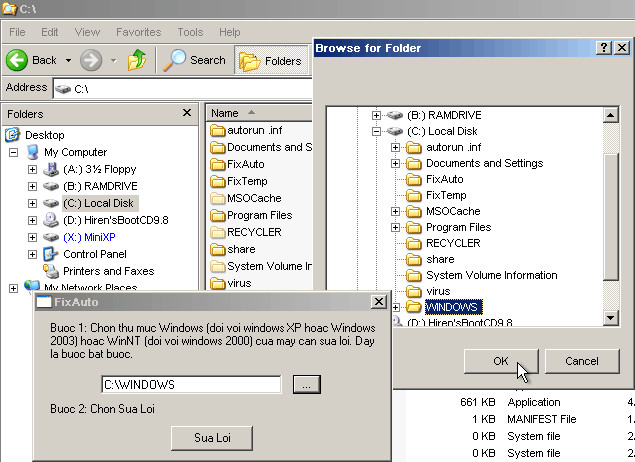Select virus folder in Browse for Folder tree
The width and height of the screenshot is (635, 462).
[x=438, y=291]
